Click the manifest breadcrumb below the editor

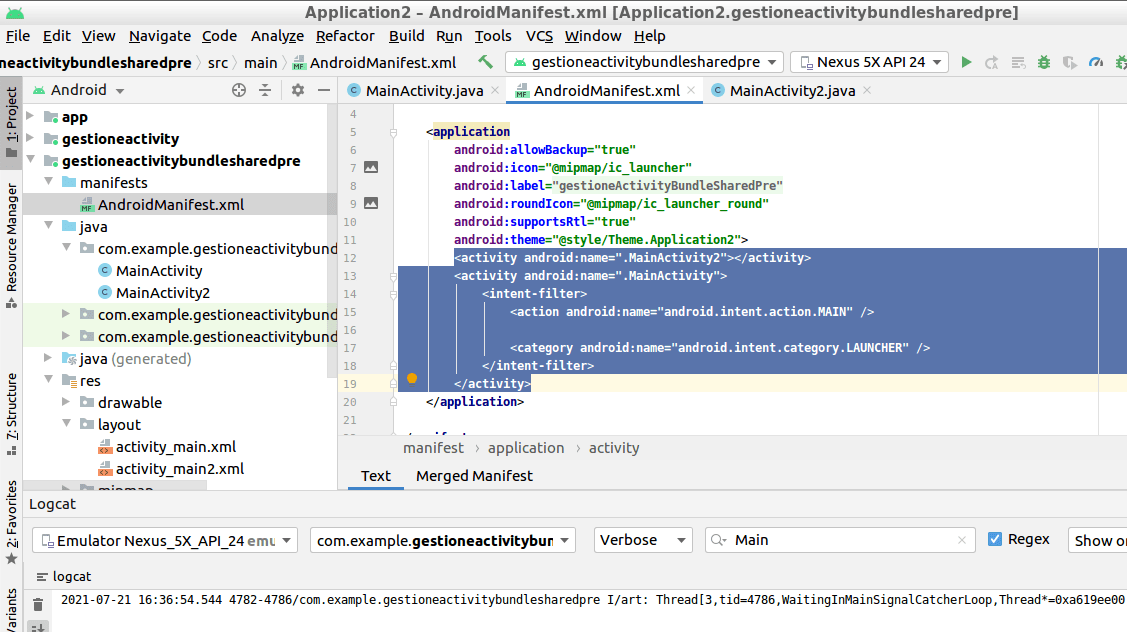tap(433, 448)
